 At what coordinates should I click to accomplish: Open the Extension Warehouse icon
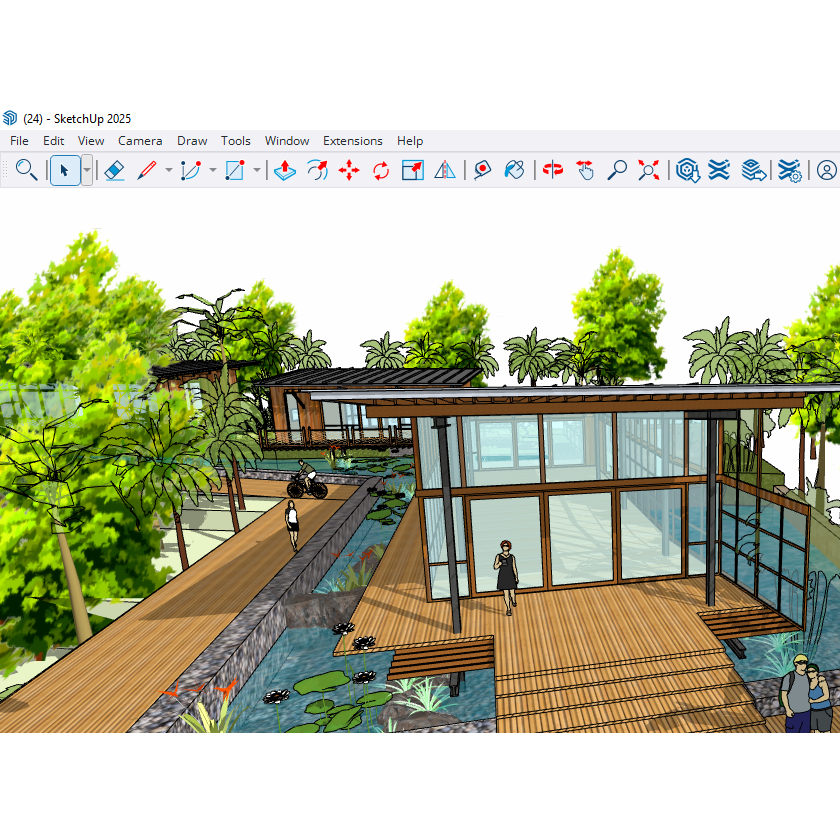(719, 170)
